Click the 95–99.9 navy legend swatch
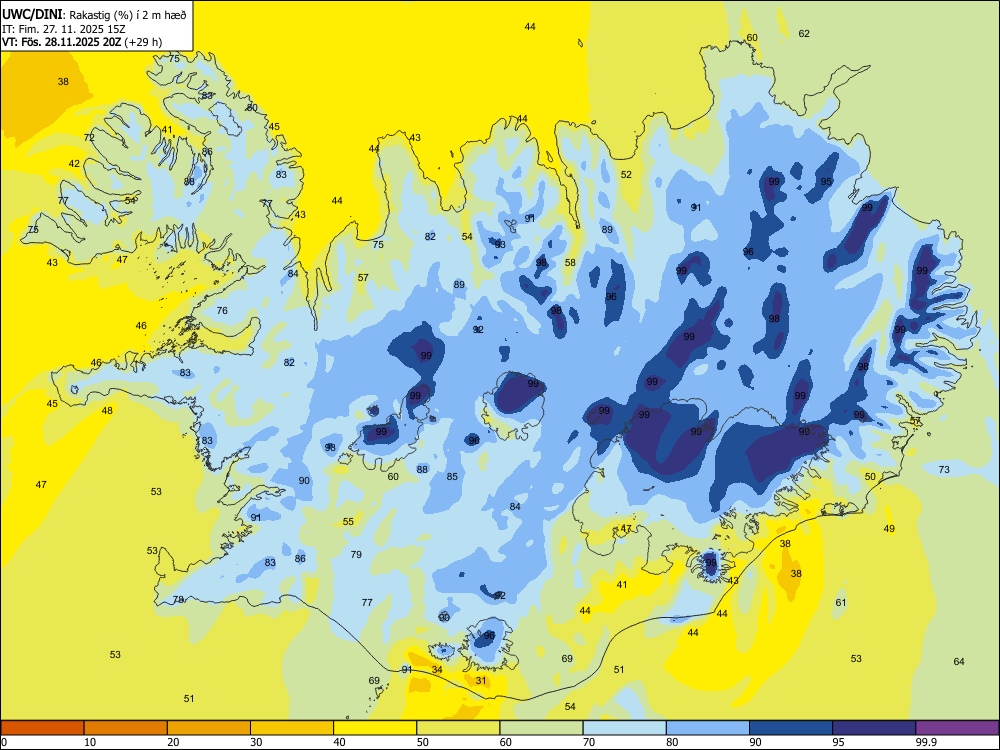The height and width of the screenshot is (750, 1000). coord(874,728)
